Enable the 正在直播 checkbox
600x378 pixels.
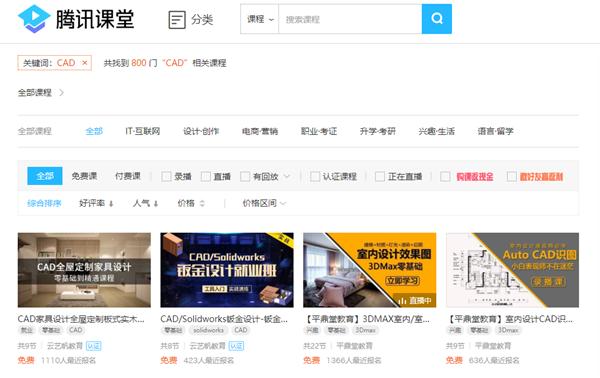click(x=380, y=176)
